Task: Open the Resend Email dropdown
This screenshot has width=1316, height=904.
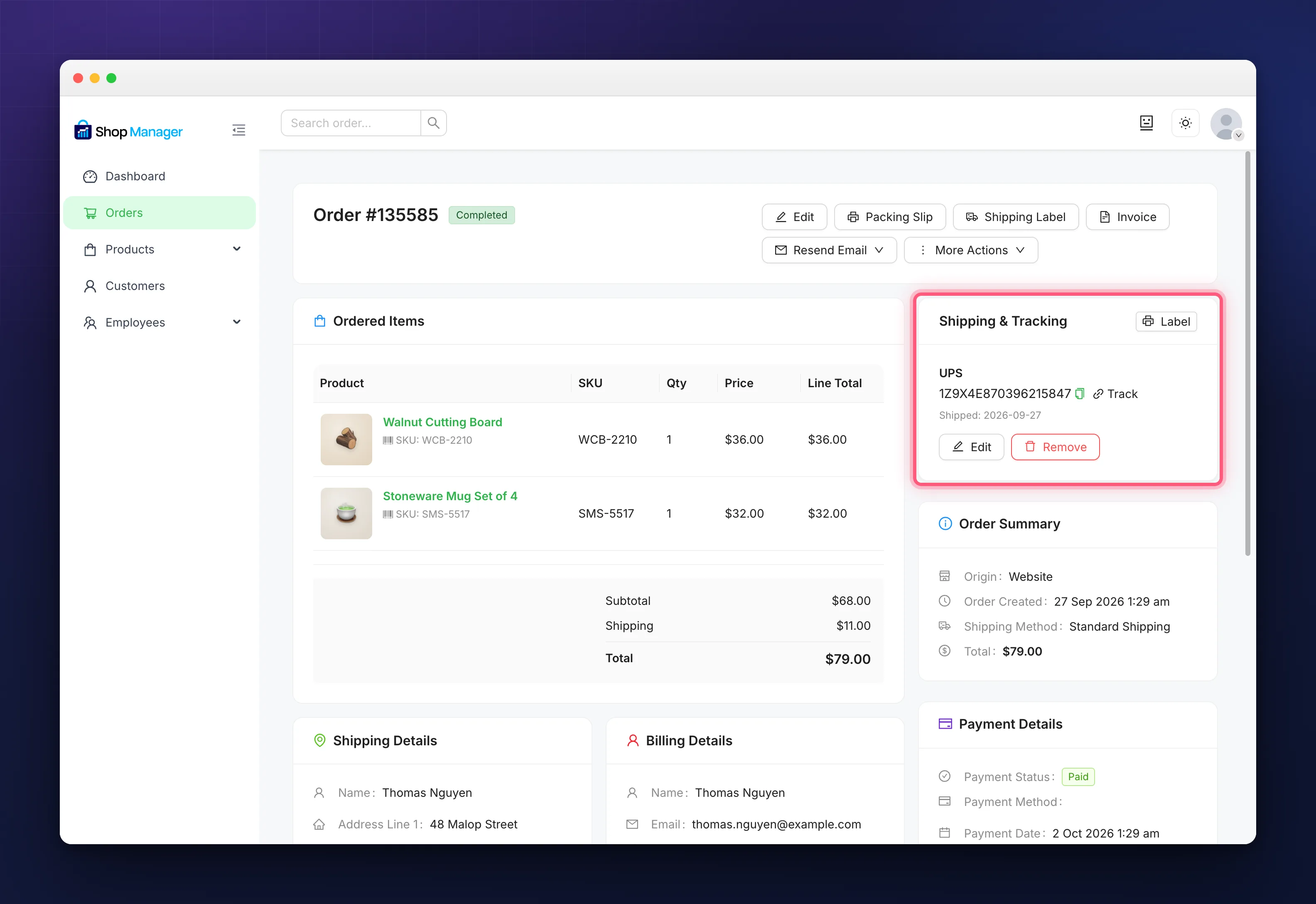Action: click(829, 251)
